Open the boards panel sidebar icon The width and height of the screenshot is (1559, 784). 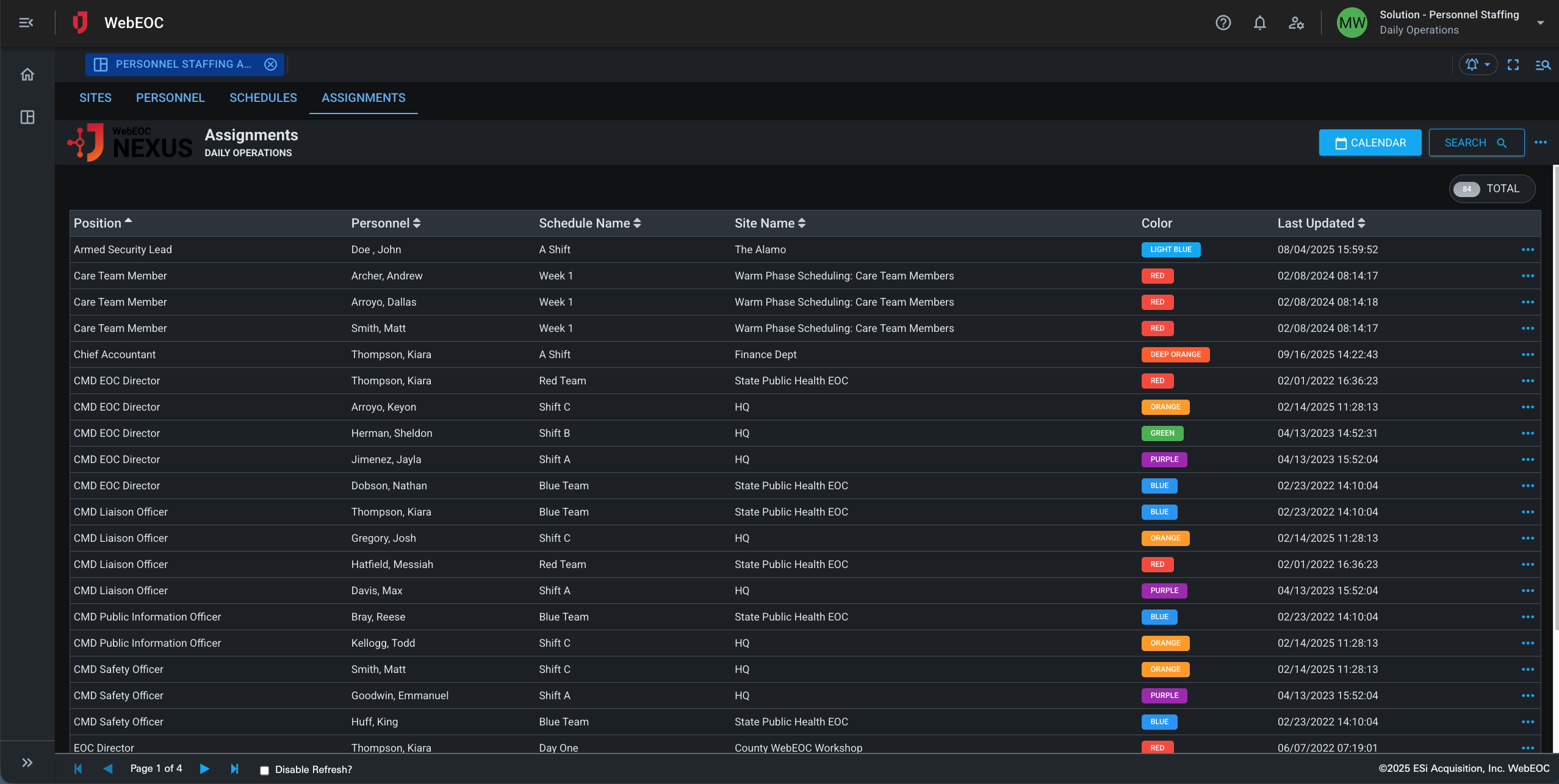click(27, 117)
